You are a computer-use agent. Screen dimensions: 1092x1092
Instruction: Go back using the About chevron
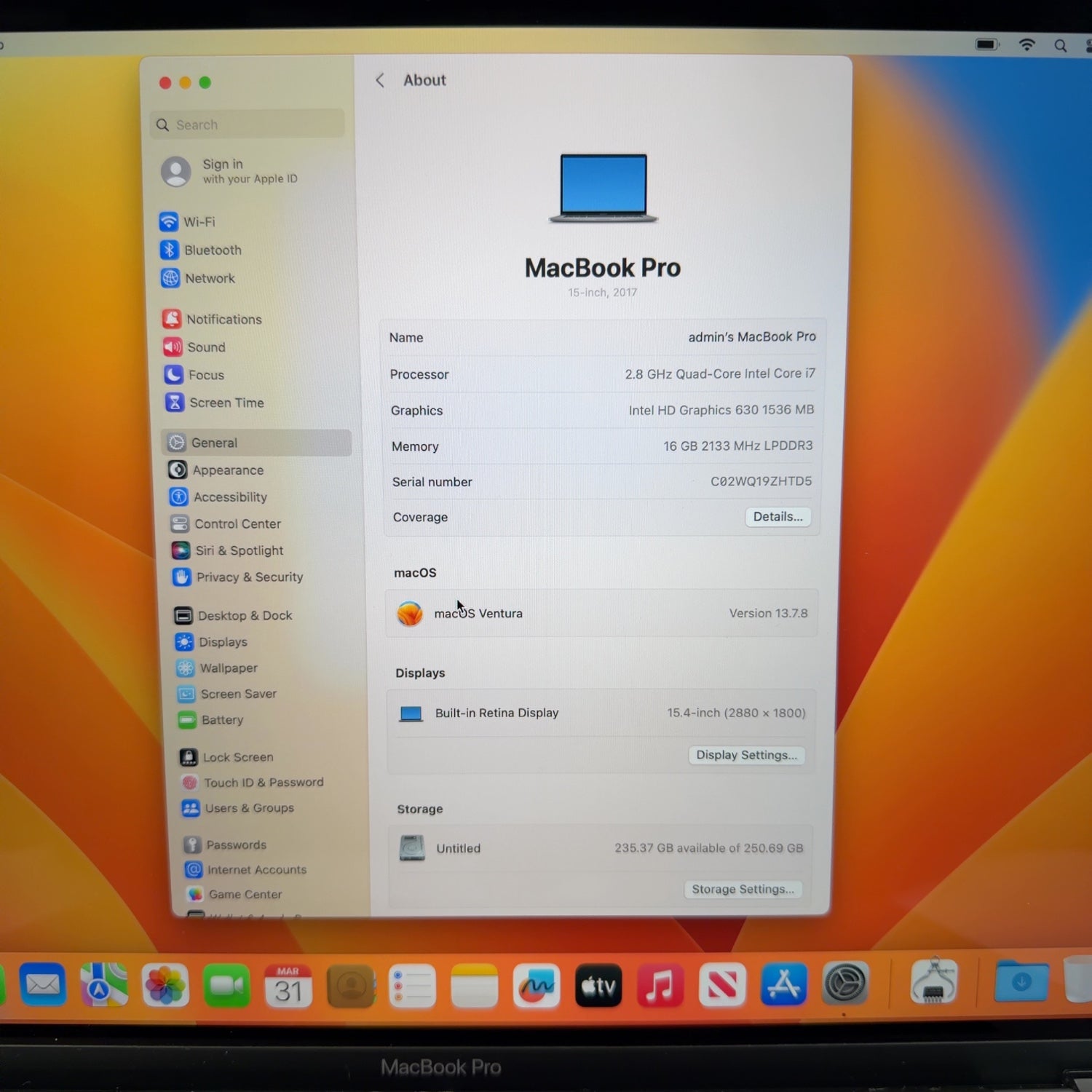tap(380, 81)
